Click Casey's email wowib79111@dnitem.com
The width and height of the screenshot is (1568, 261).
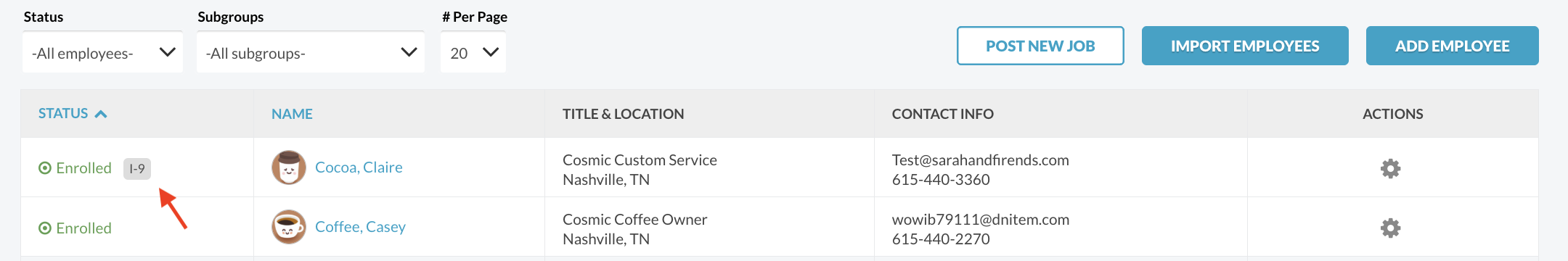point(981,220)
